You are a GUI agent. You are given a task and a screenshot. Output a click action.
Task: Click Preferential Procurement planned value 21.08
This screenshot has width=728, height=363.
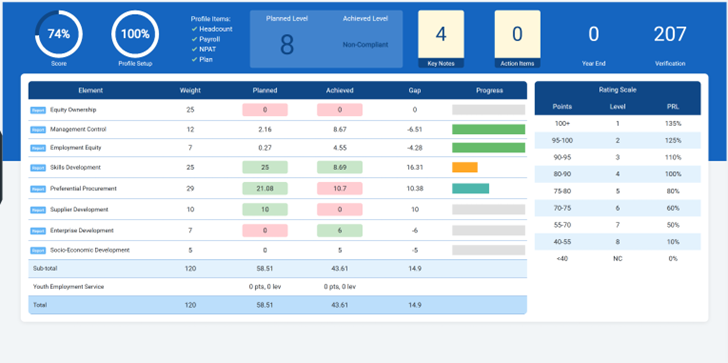pos(265,188)
